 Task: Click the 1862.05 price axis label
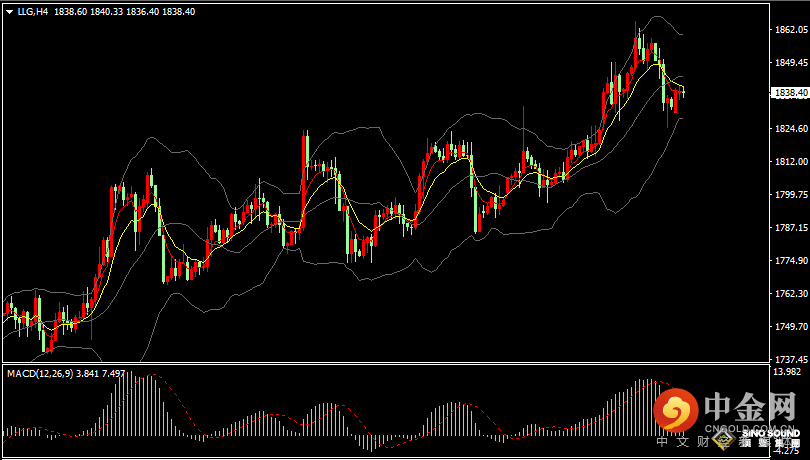click(790, 31)
